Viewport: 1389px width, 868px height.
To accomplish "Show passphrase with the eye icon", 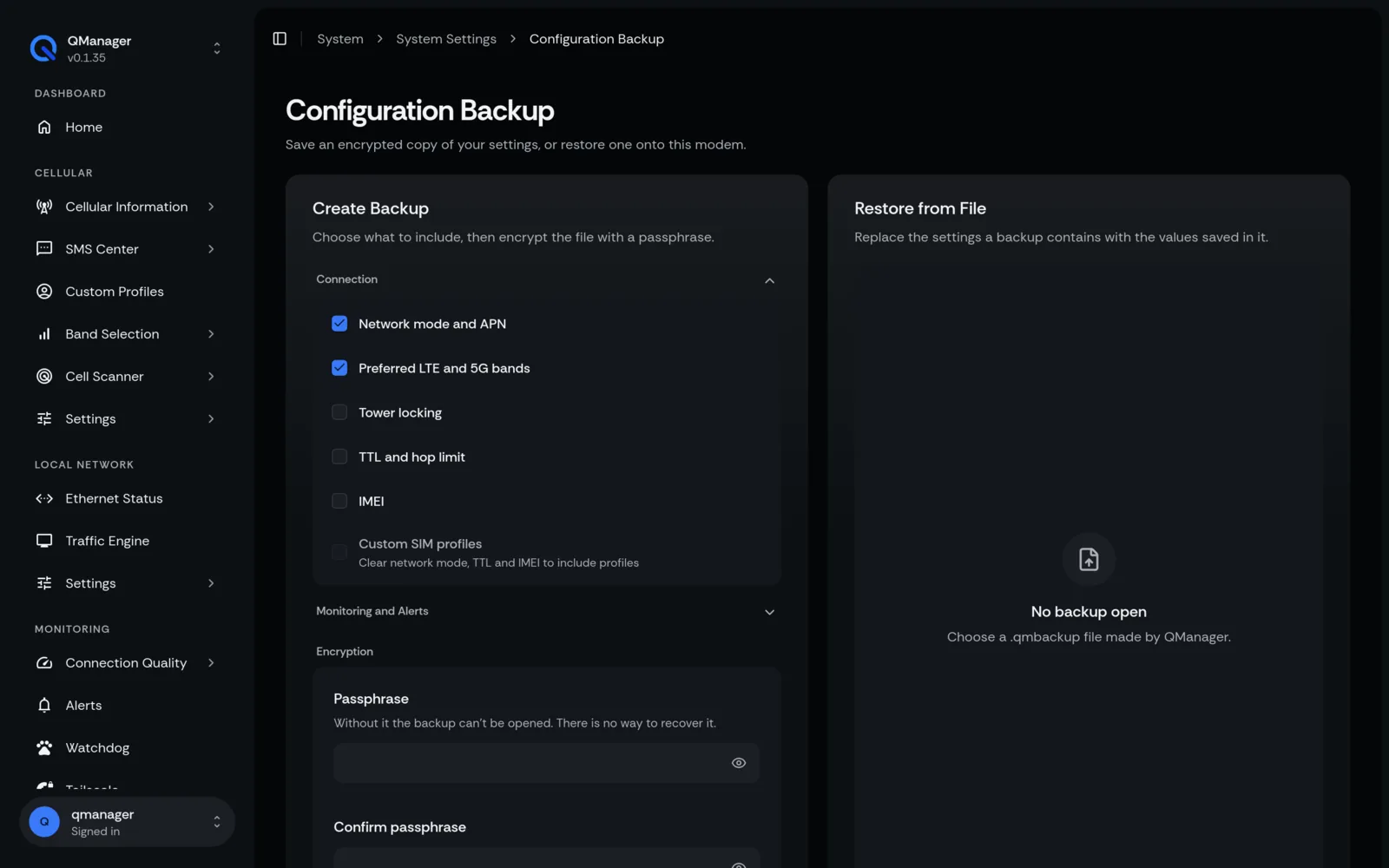I will (739, 763).
